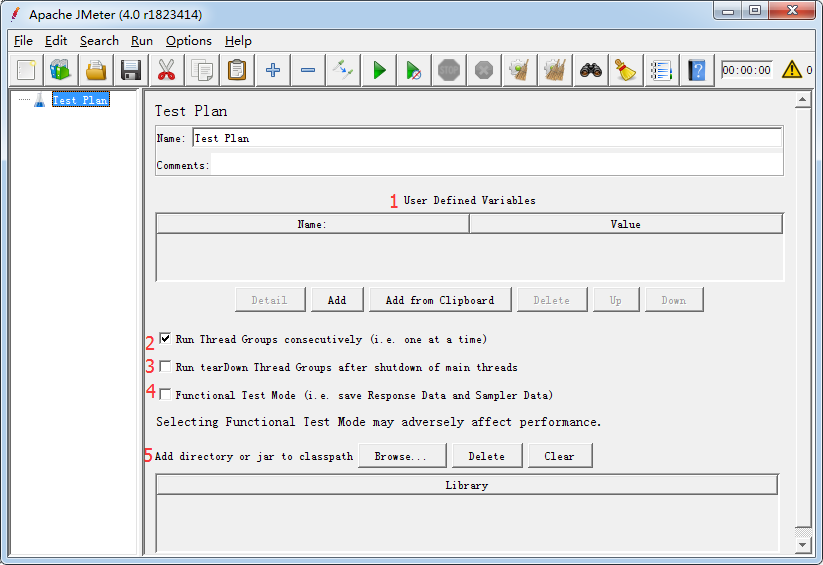Click Add from Clipboard button
The image size is (823, 565).
pyautogui.click(x=440, y=300)
